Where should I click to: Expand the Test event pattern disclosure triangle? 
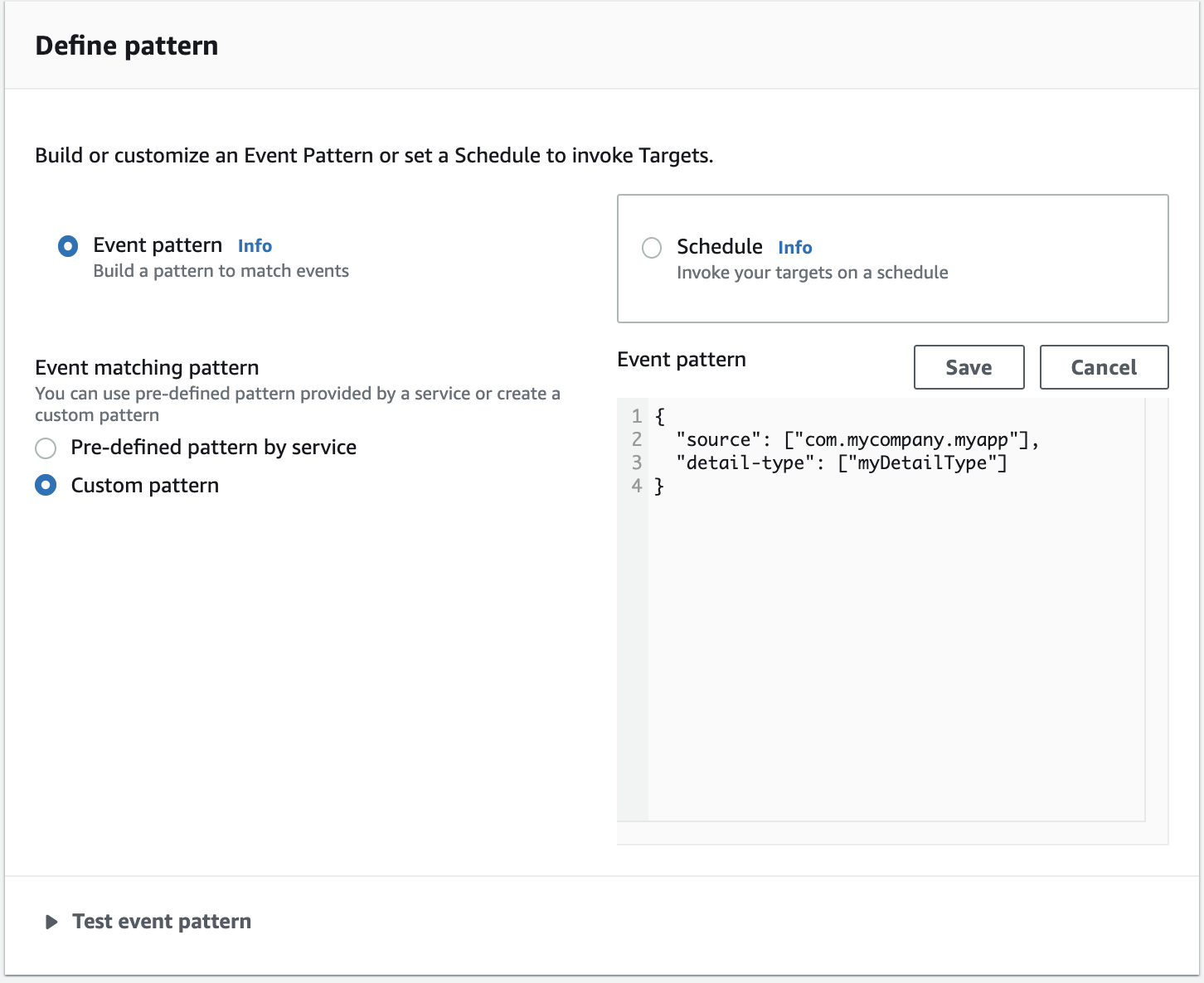coord(51,922)
